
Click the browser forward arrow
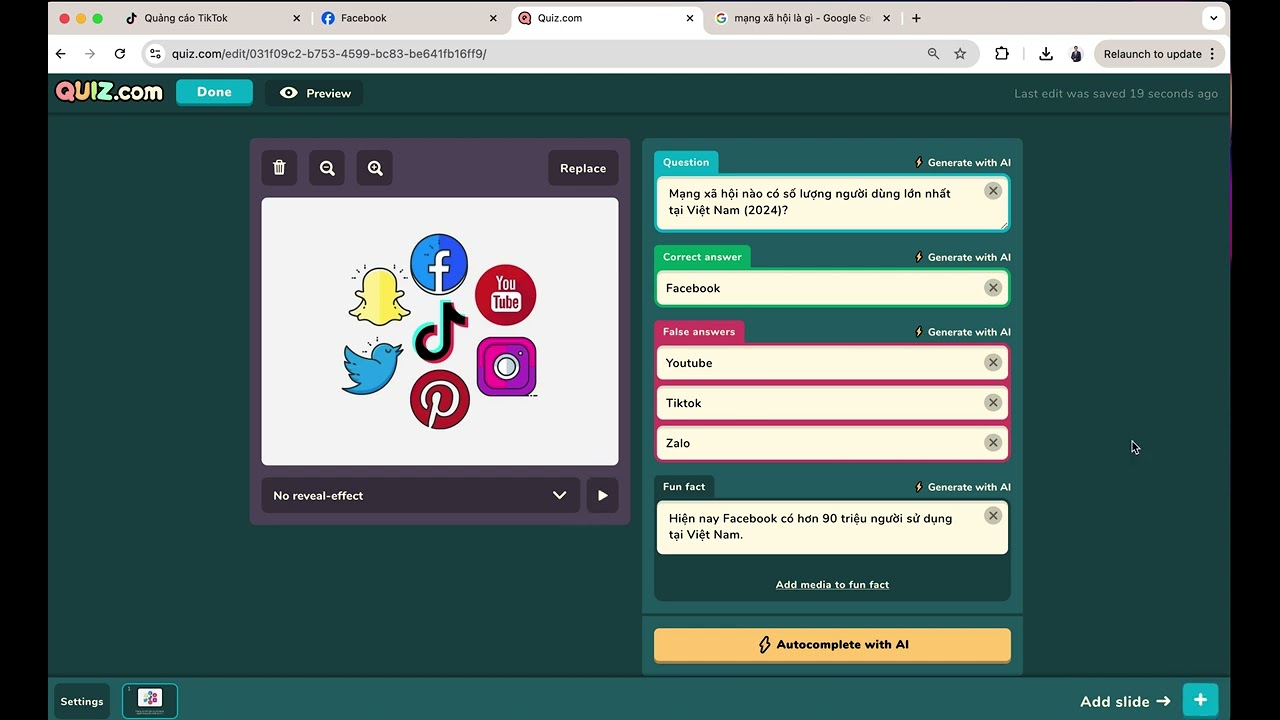90,54
